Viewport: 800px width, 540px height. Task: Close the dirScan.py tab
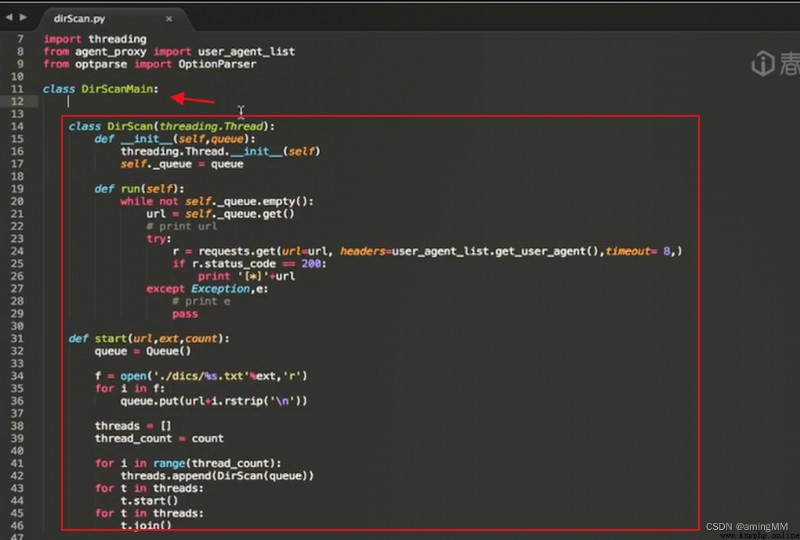click(169, 19)
